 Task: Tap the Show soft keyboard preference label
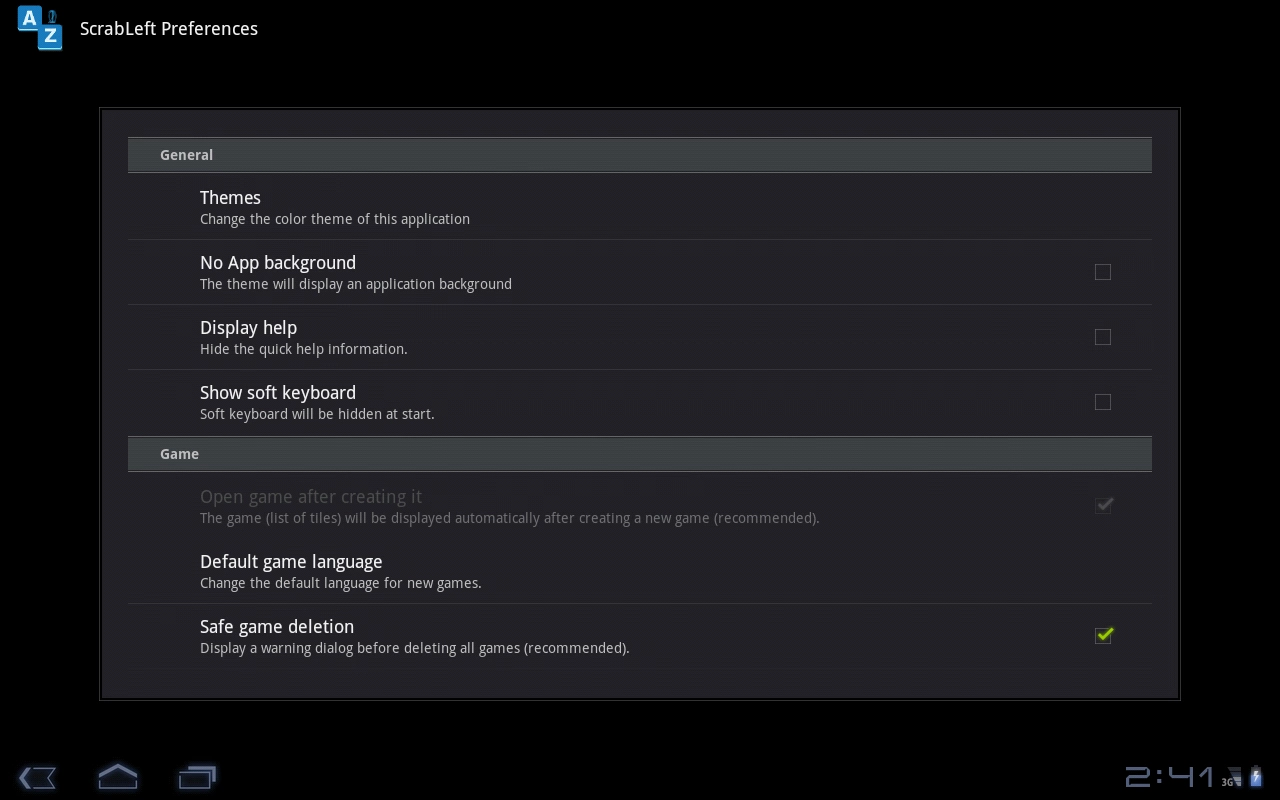click(278, 393)
